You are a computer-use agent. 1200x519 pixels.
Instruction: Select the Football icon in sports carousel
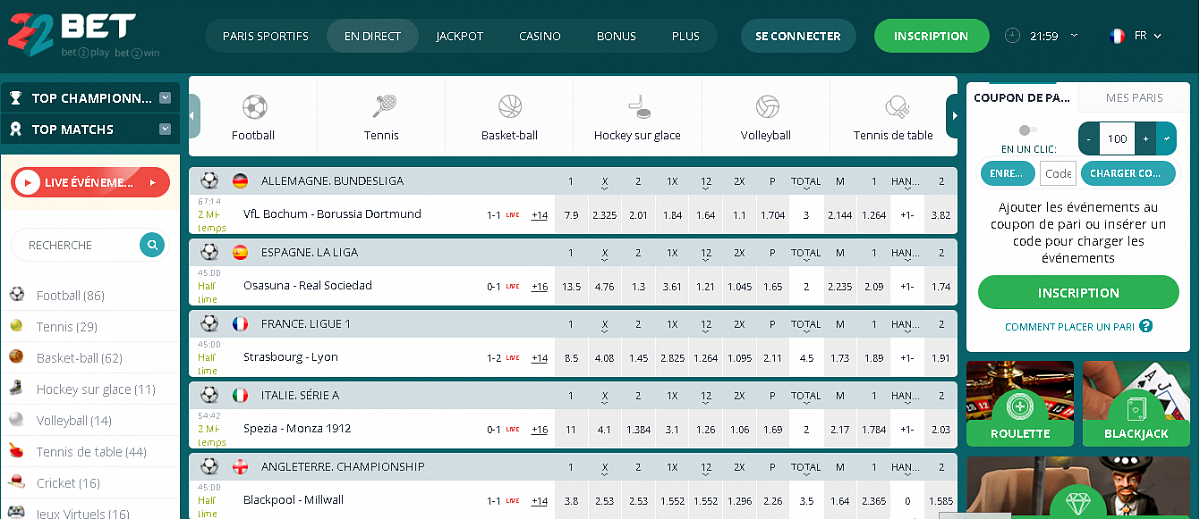pyautogui.click(x=254, y=106)
